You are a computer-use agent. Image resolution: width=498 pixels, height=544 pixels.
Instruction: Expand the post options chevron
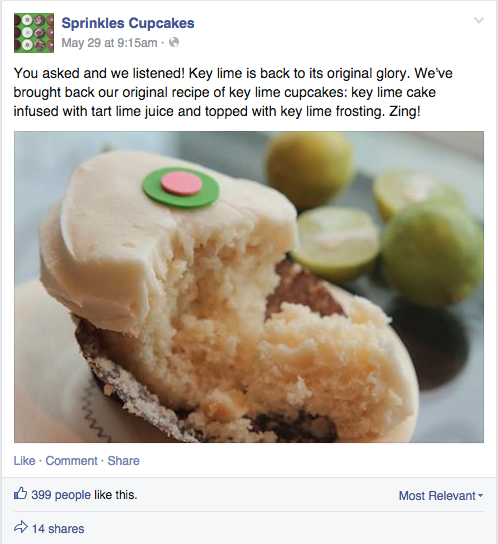(479, 20)
